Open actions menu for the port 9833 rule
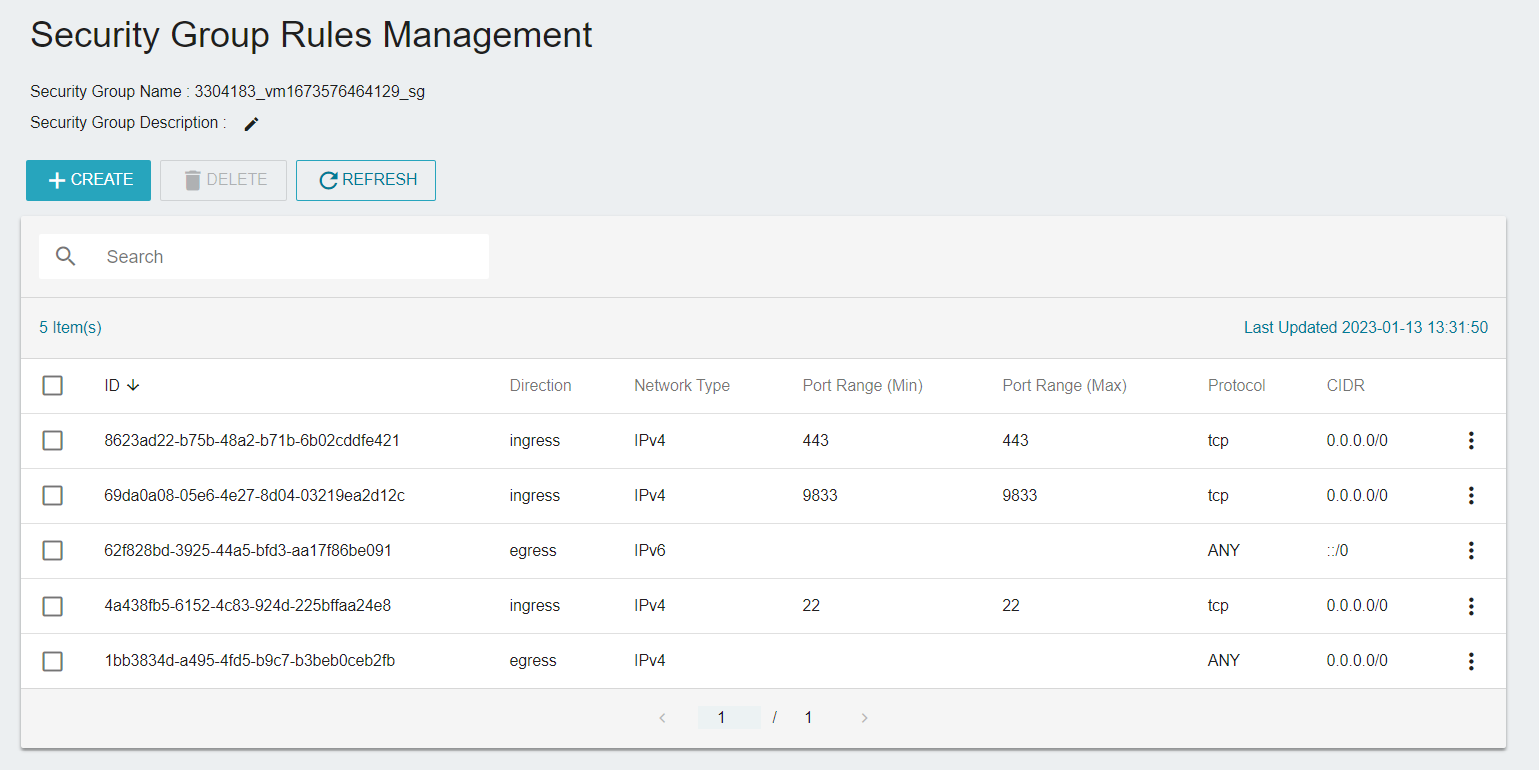 (1470, 496)
